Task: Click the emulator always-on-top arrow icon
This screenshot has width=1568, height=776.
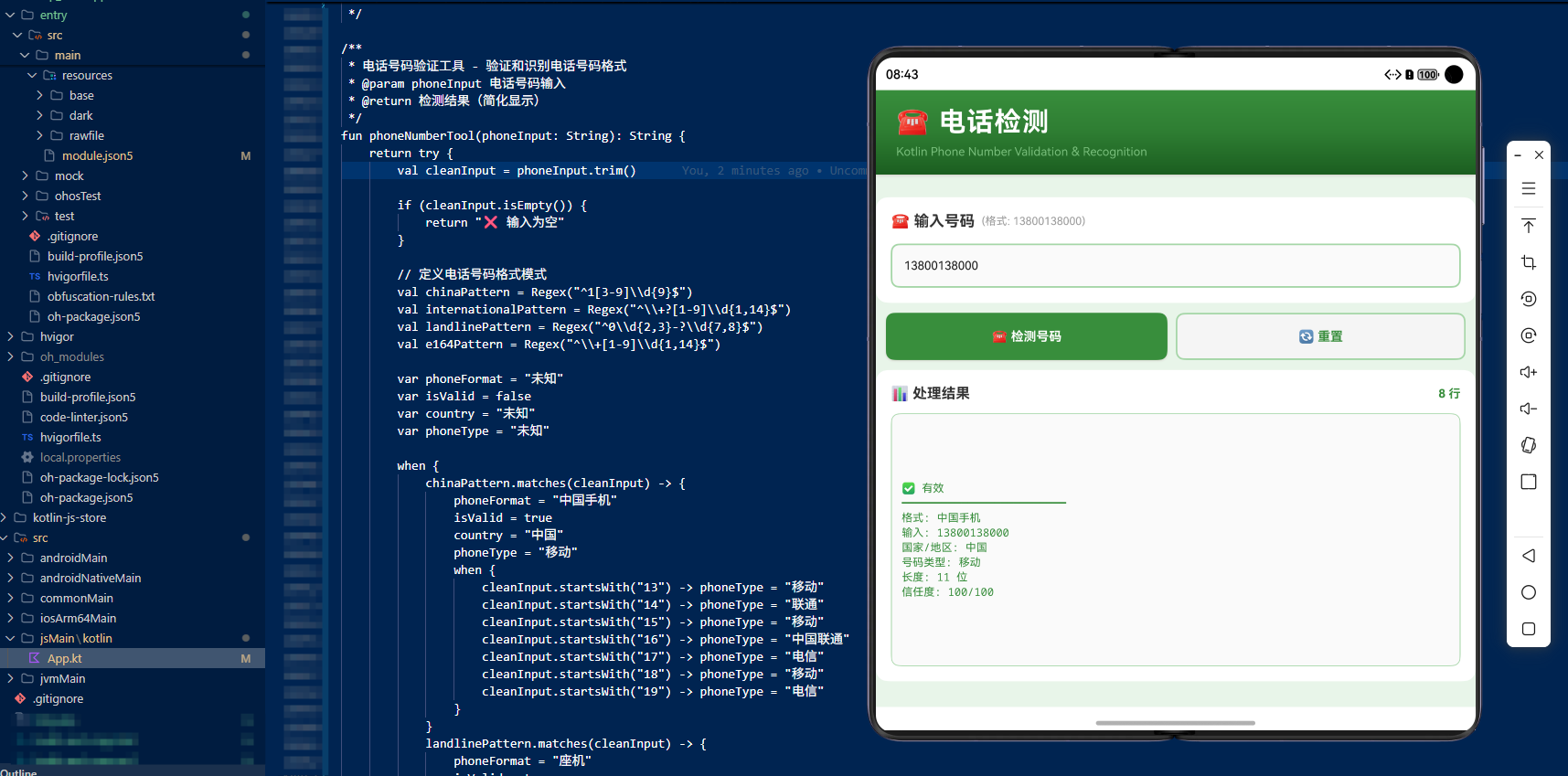Action: pyautogui.click(x=1528, y=226)
